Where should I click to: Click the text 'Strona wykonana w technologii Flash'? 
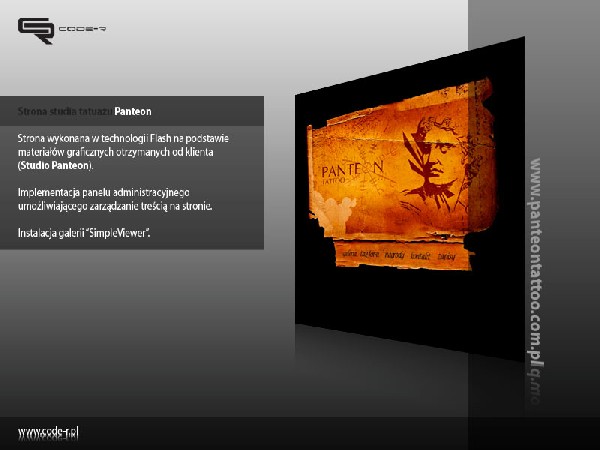(95, 138)
